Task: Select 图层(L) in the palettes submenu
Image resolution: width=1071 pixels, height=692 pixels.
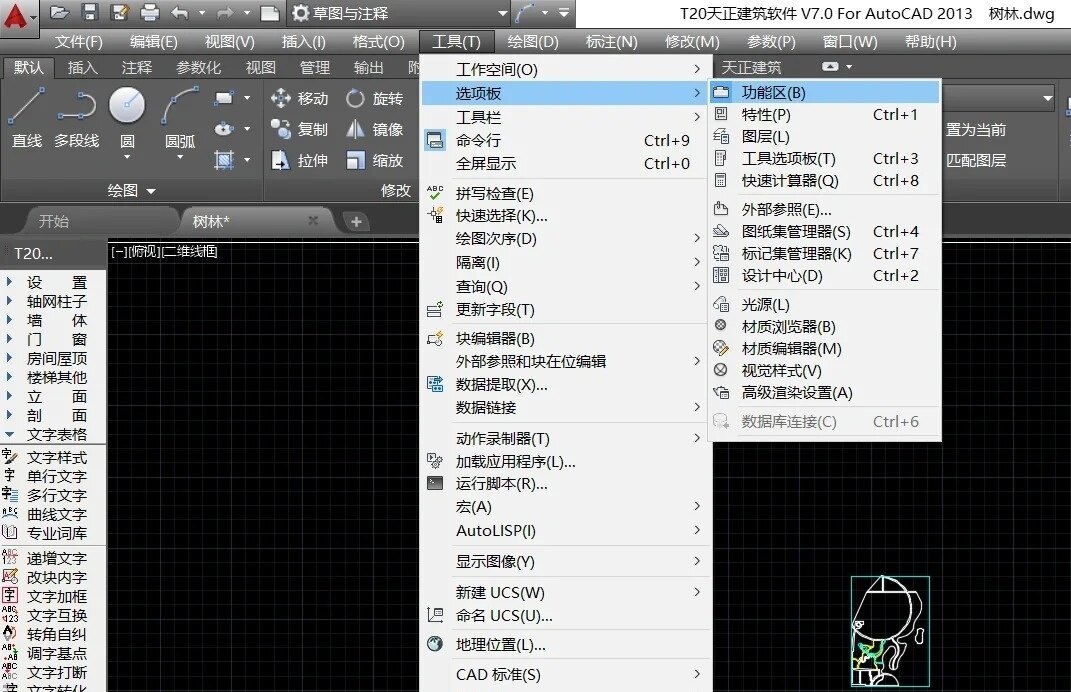Action: [825, 137]
